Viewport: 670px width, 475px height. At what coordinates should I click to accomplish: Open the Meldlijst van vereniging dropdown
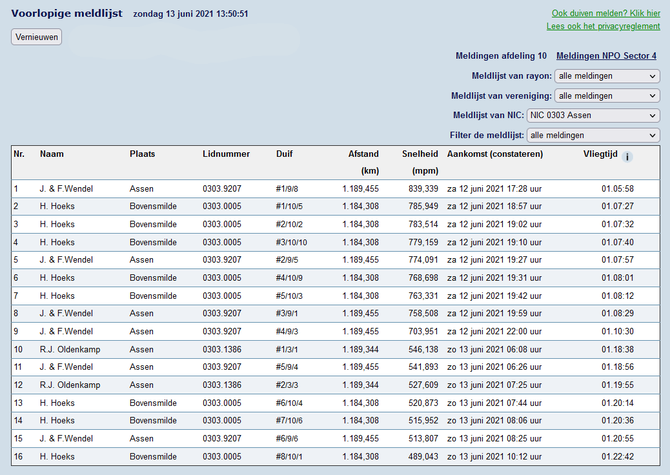[x=607, y=95]
